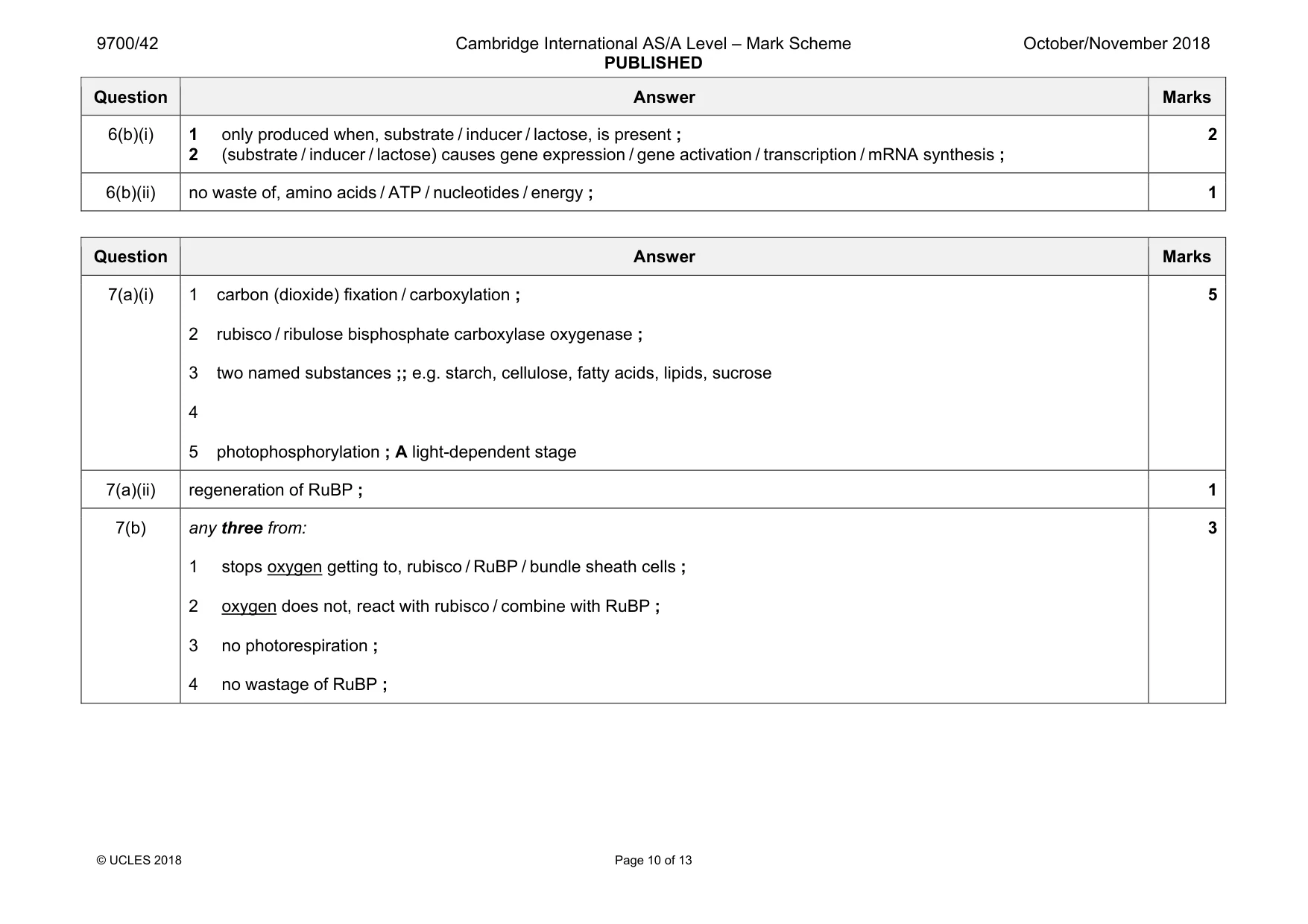The height and width of the screenshot is (924, 1308).
Task: Click the '6(b)(ii)' question cell
Action: (x=130, y=193)
